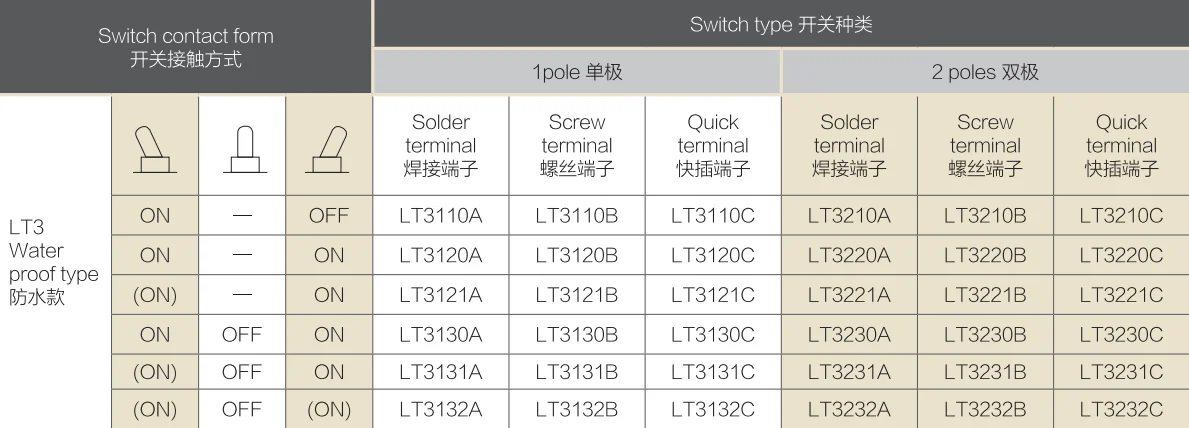Screen dimensions: 1189x428
Task: Click the 2 poles Quick terminal column header
Action: click(1122, 146)
